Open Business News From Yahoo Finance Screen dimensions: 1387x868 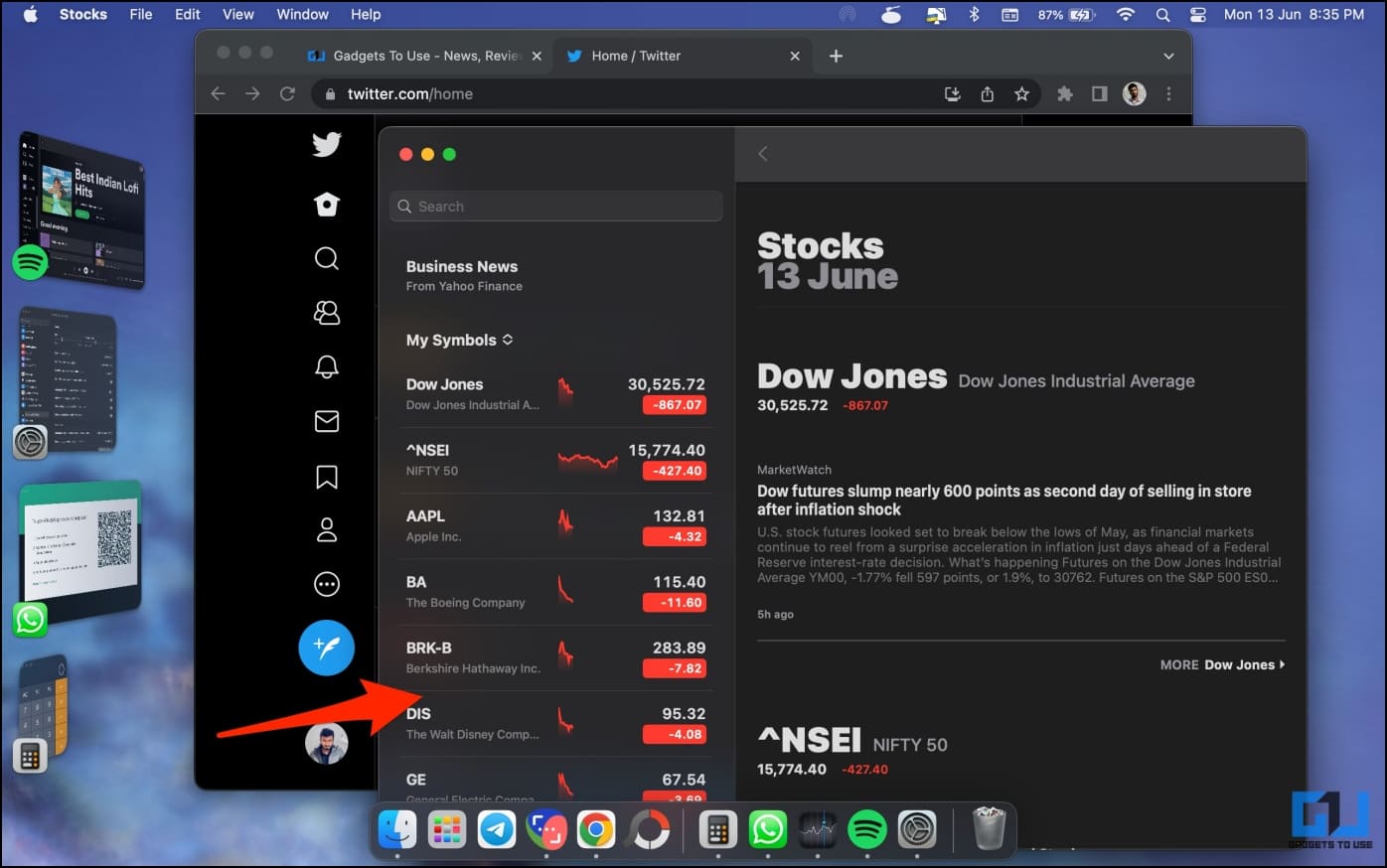[x=464, y=275]
